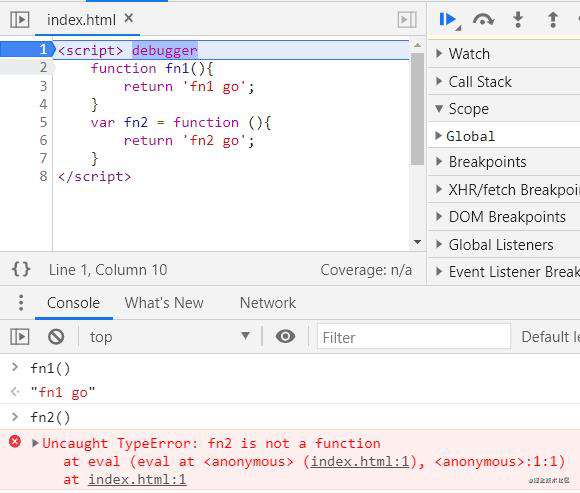
Task: Expand the Global scope entry
Action: [x=504, y=136]
